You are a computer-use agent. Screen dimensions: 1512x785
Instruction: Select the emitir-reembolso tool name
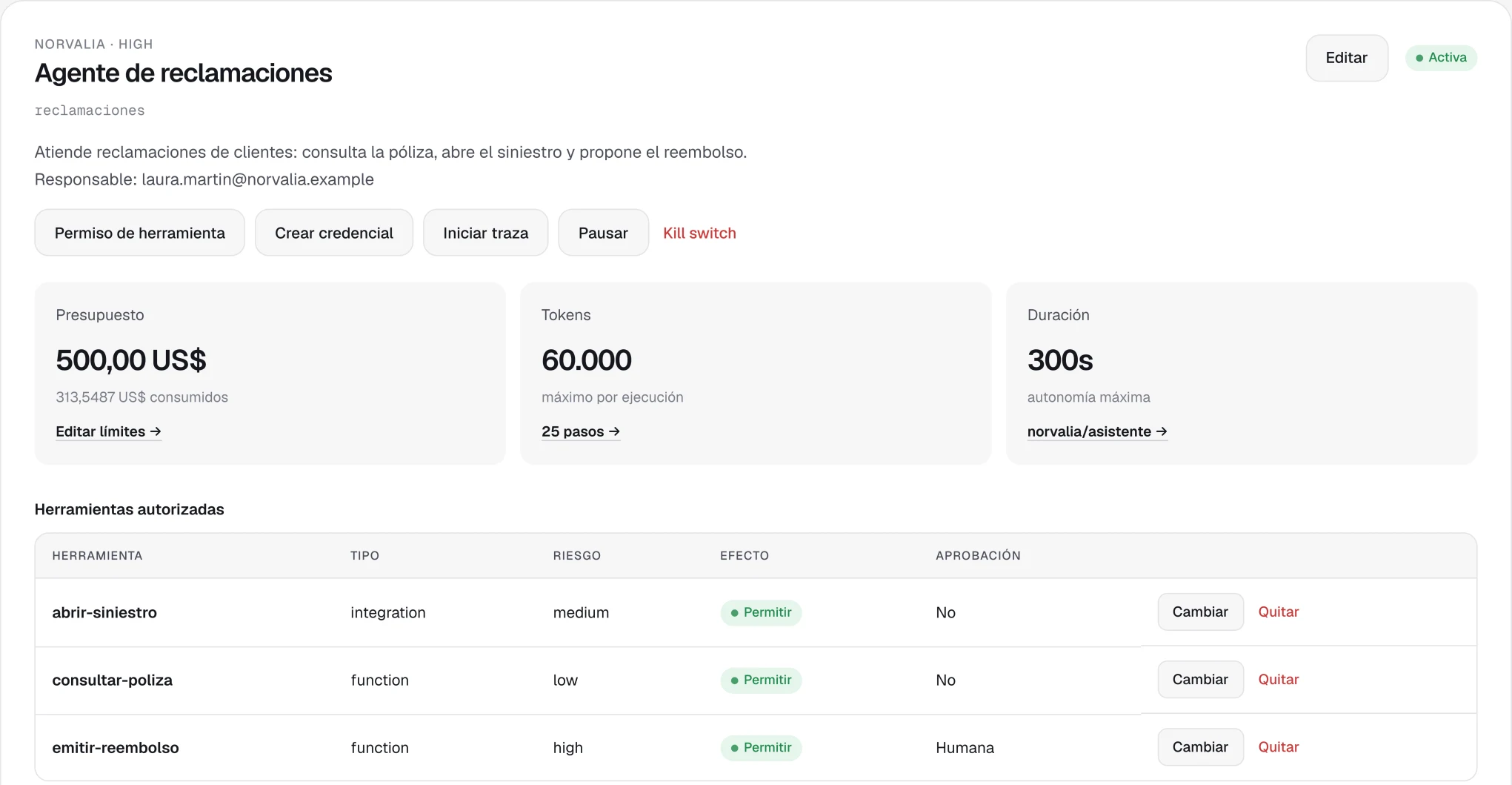[116, 747]
